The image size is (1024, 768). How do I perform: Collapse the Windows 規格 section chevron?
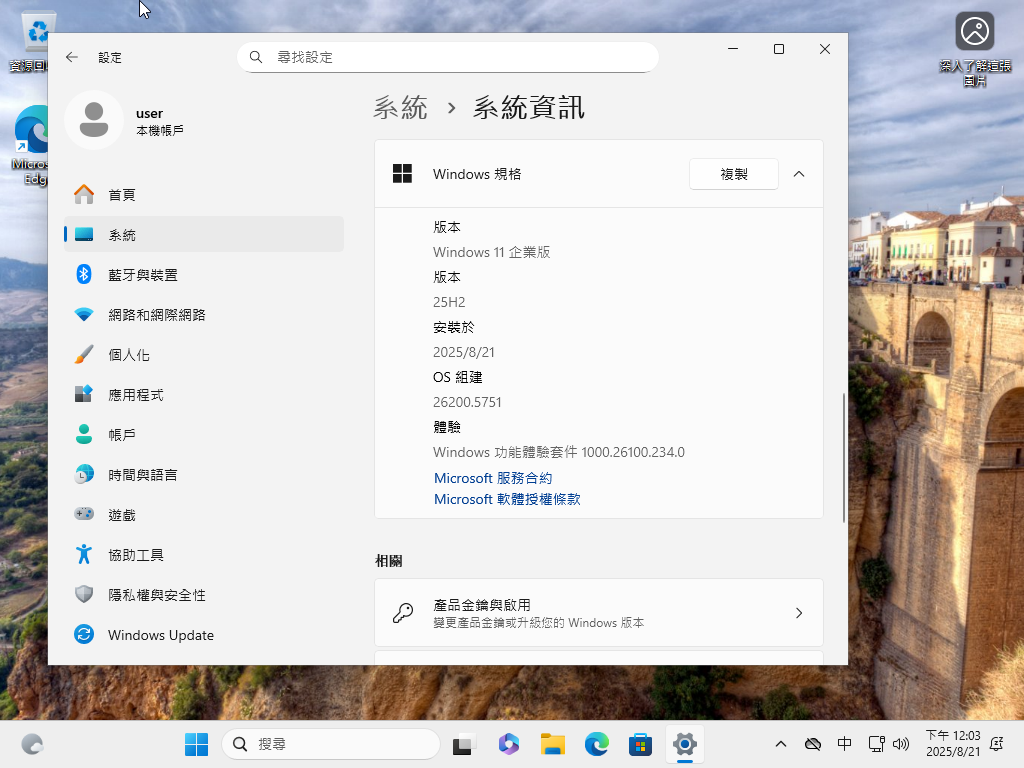(x=799, y=174)
